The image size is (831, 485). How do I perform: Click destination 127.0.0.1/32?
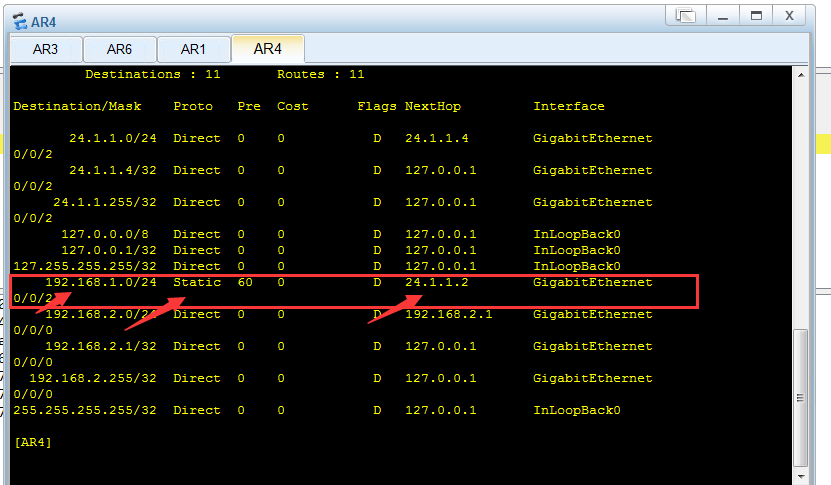(x=109, y=250)
